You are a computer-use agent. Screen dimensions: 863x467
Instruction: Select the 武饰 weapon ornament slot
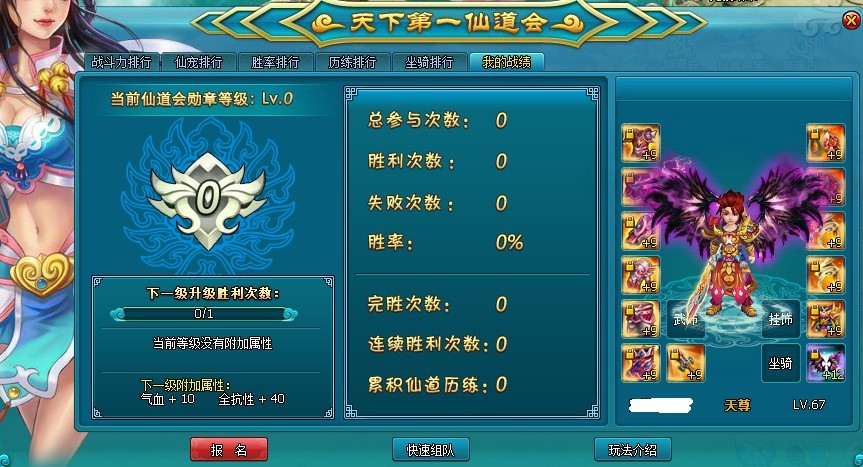(x=686, y=319)
